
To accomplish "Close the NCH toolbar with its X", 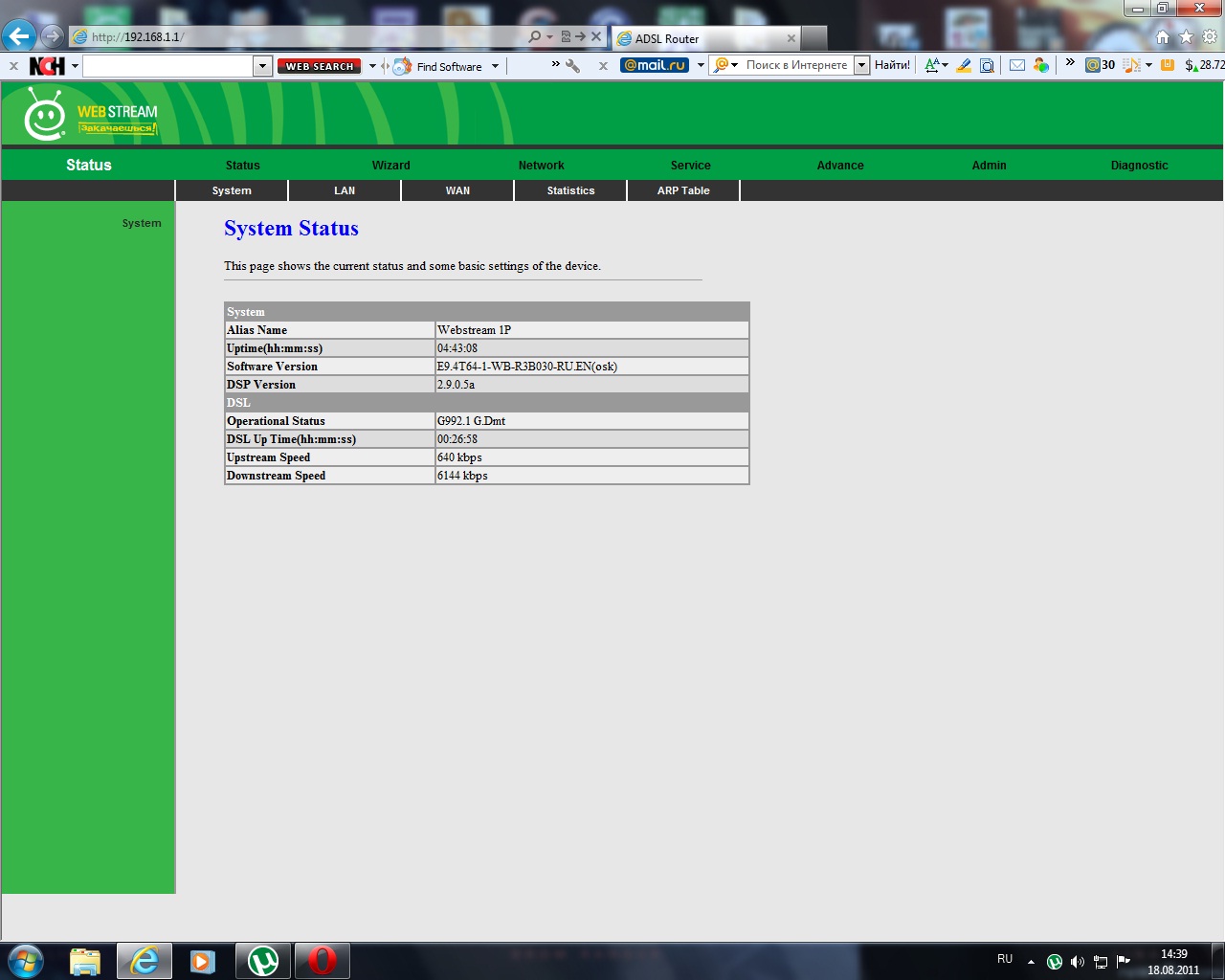I will 13,66.
